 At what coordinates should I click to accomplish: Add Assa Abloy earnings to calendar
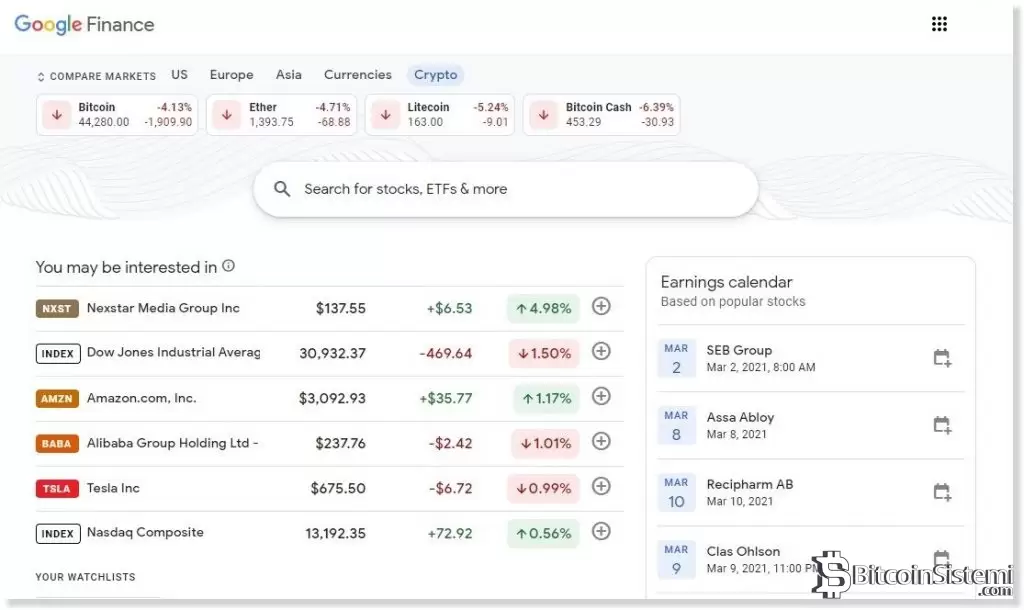(941, 425)
